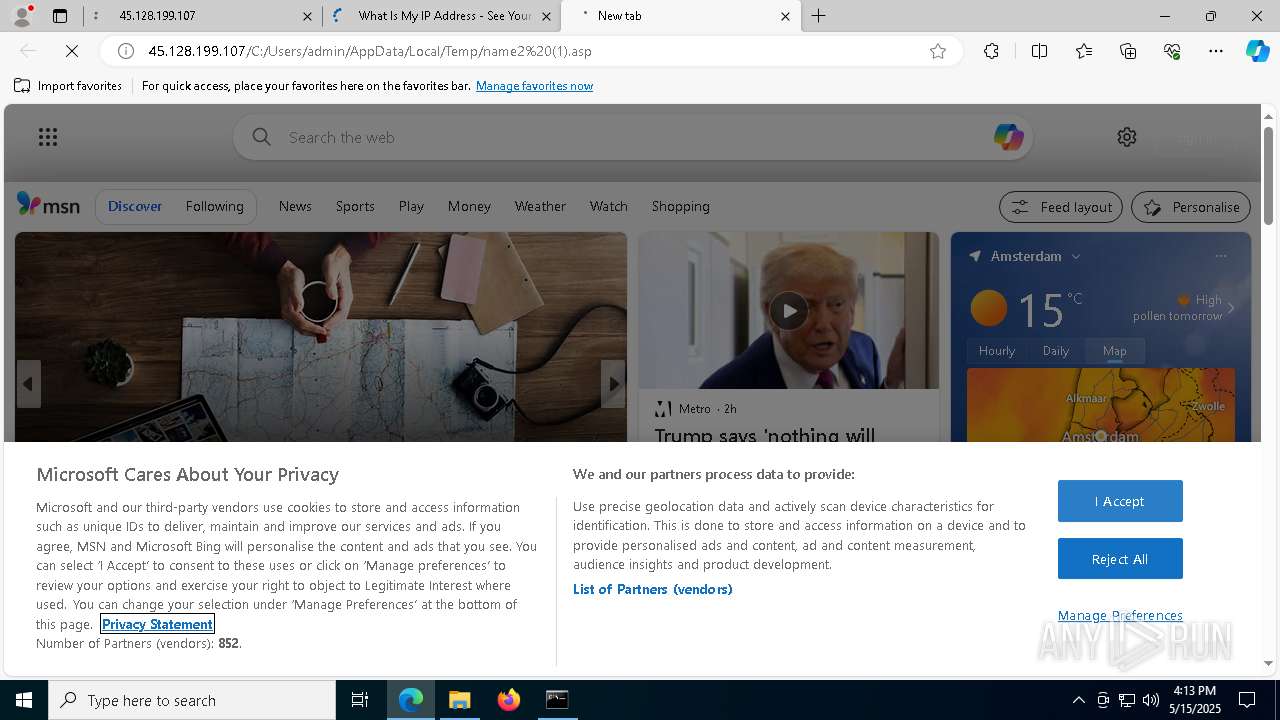Viewport: 1280px width, 720px height.
Task: Click the Start button
Action: click(24, 700)
